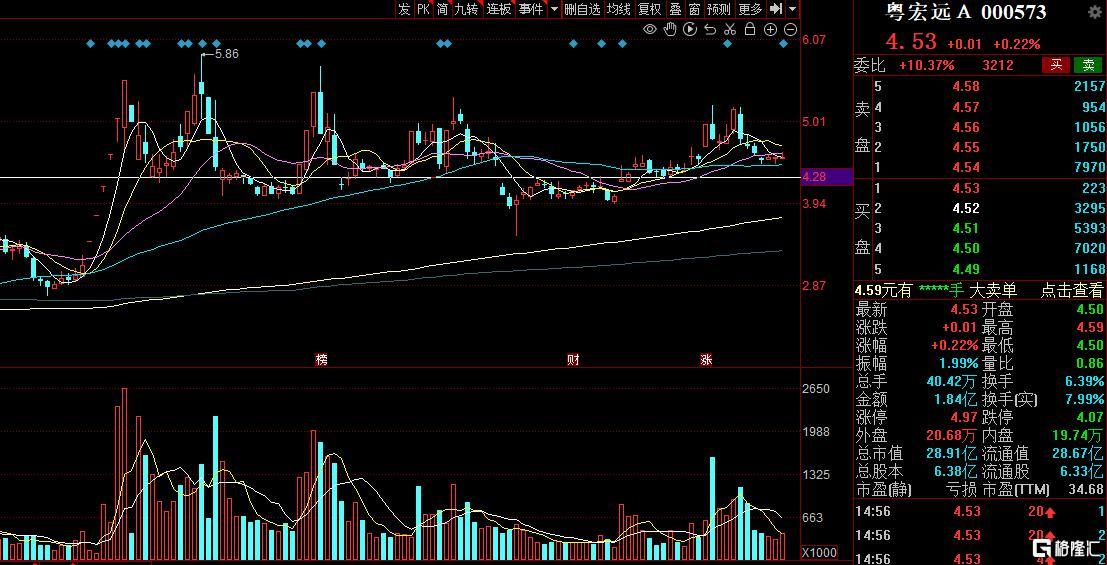Click the 大卖单 large sell order text
Viewport: 1107px width, 565px height.
point(992,290)
